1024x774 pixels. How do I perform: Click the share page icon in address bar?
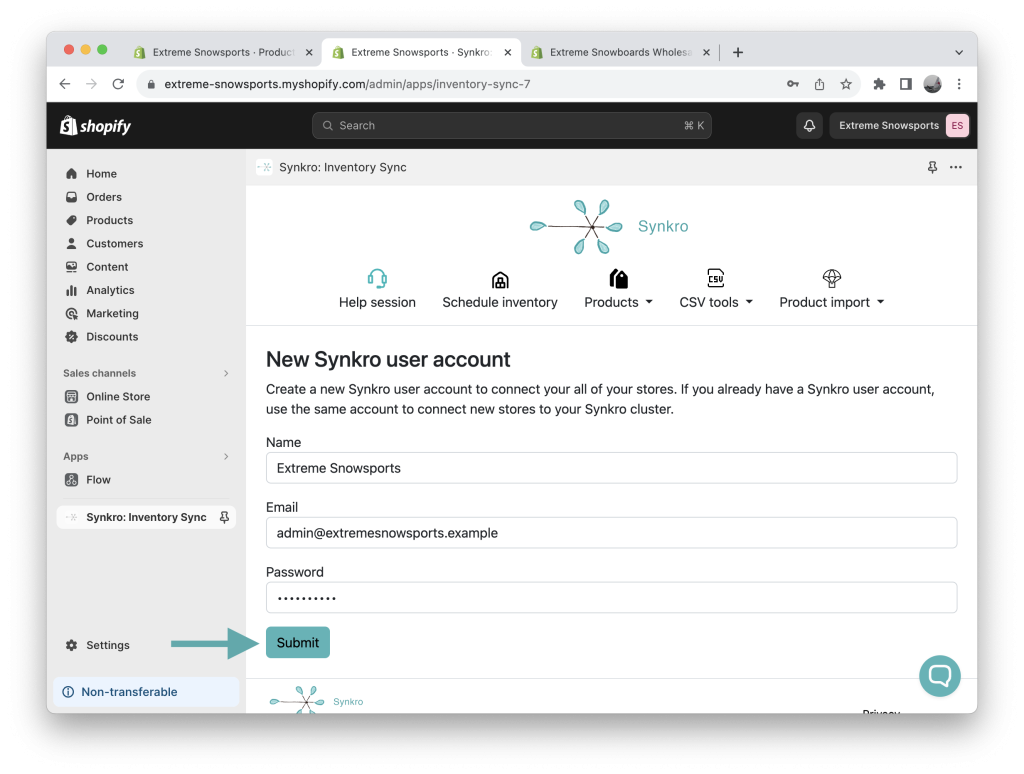[819, 84]
